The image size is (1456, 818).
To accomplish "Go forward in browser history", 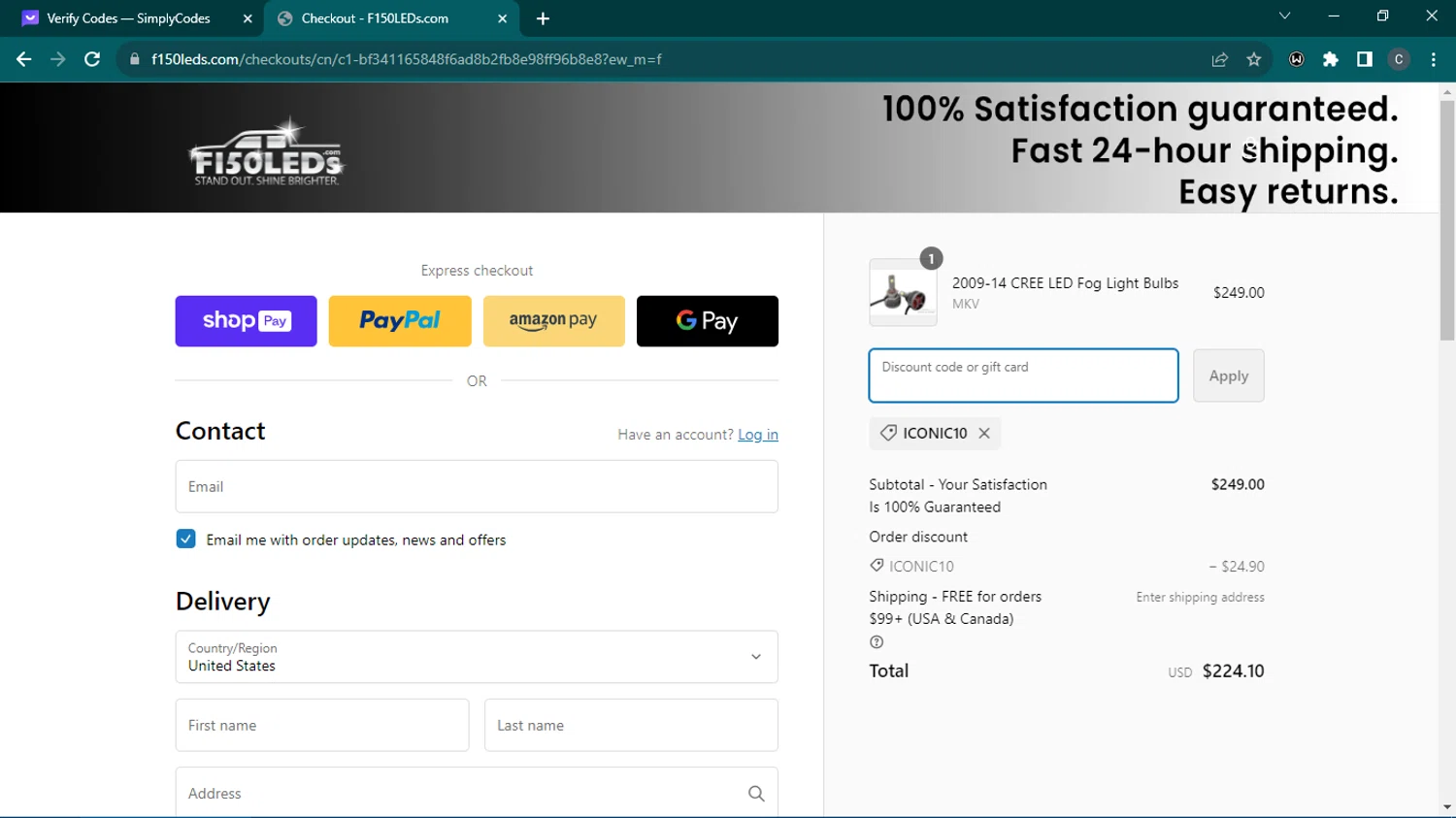I will (58, 59).
